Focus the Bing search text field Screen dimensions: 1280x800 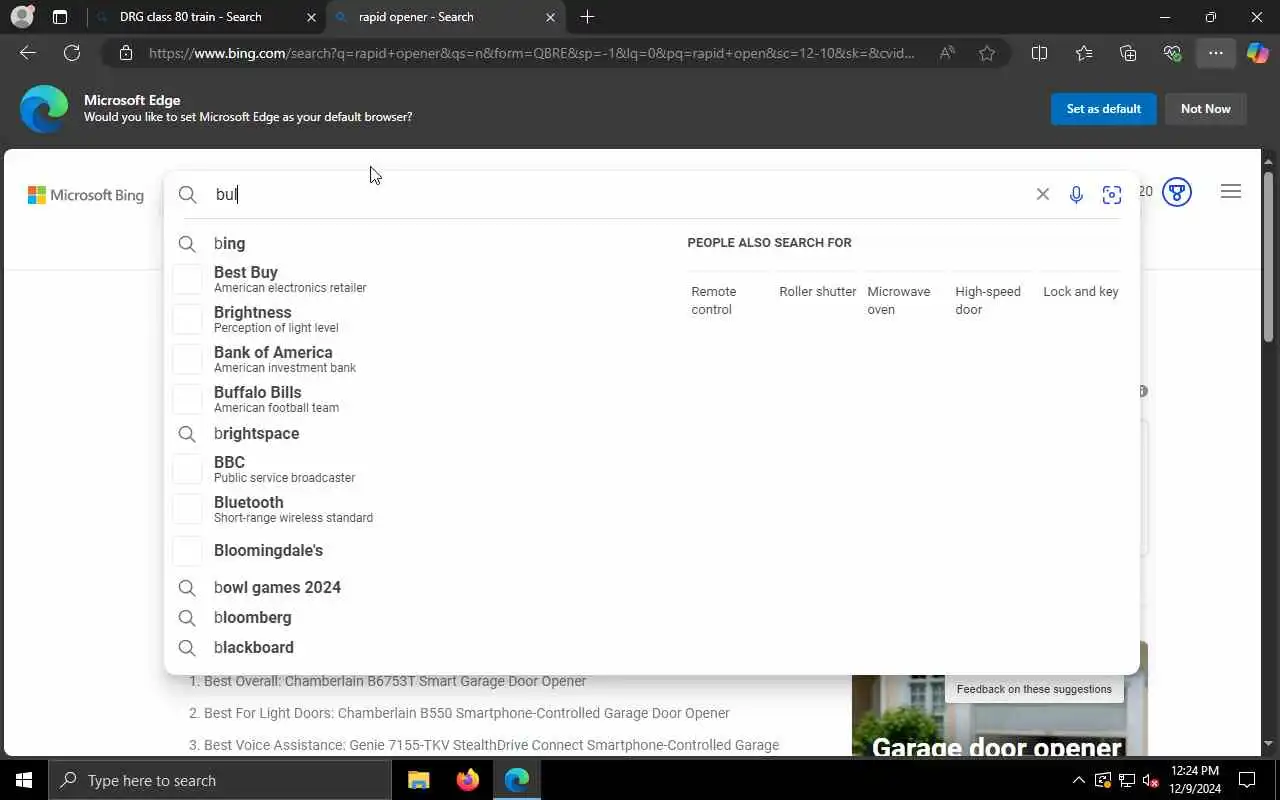coord(620,194)
